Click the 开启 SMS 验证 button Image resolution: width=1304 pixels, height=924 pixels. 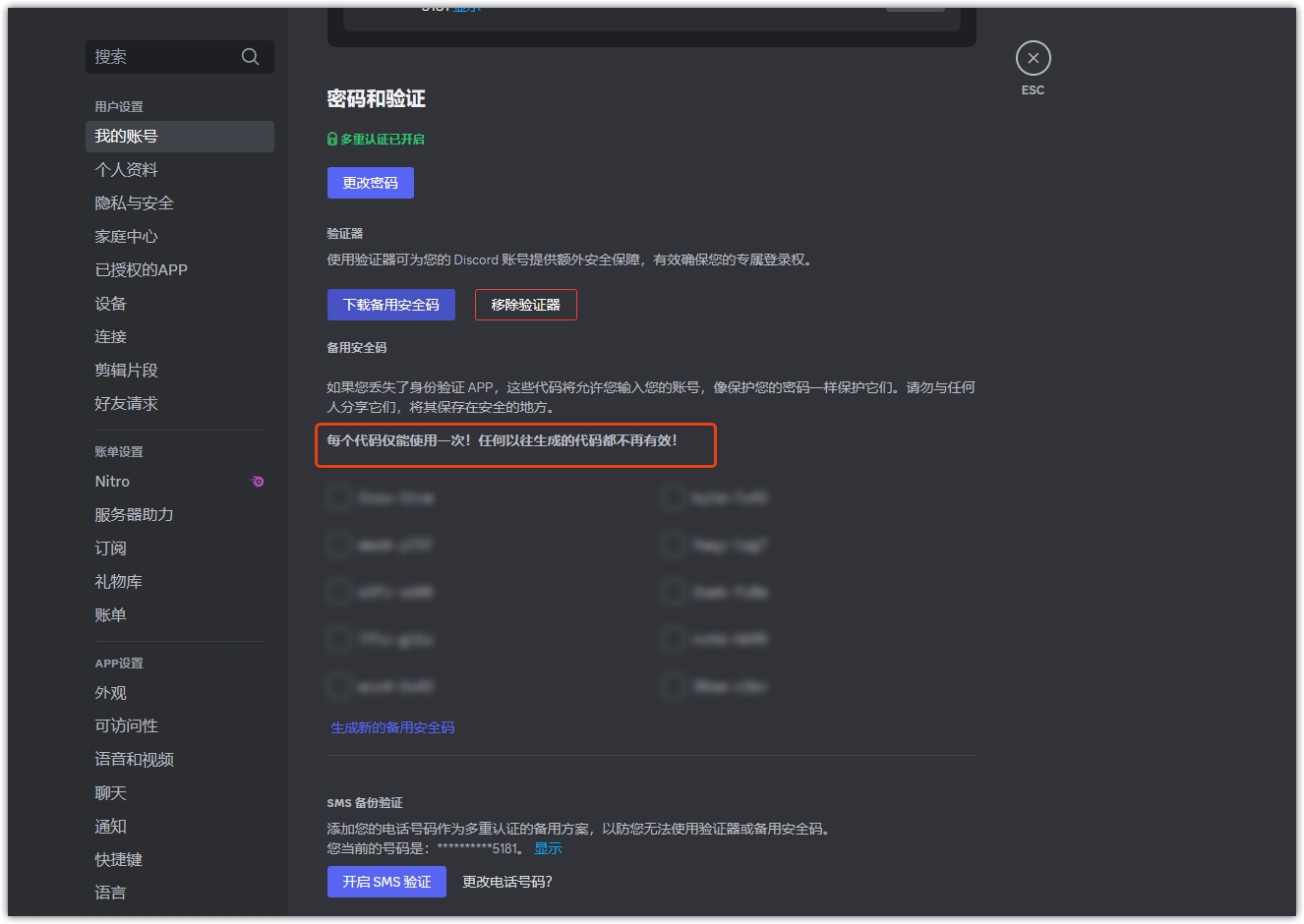tap(386, 882)
